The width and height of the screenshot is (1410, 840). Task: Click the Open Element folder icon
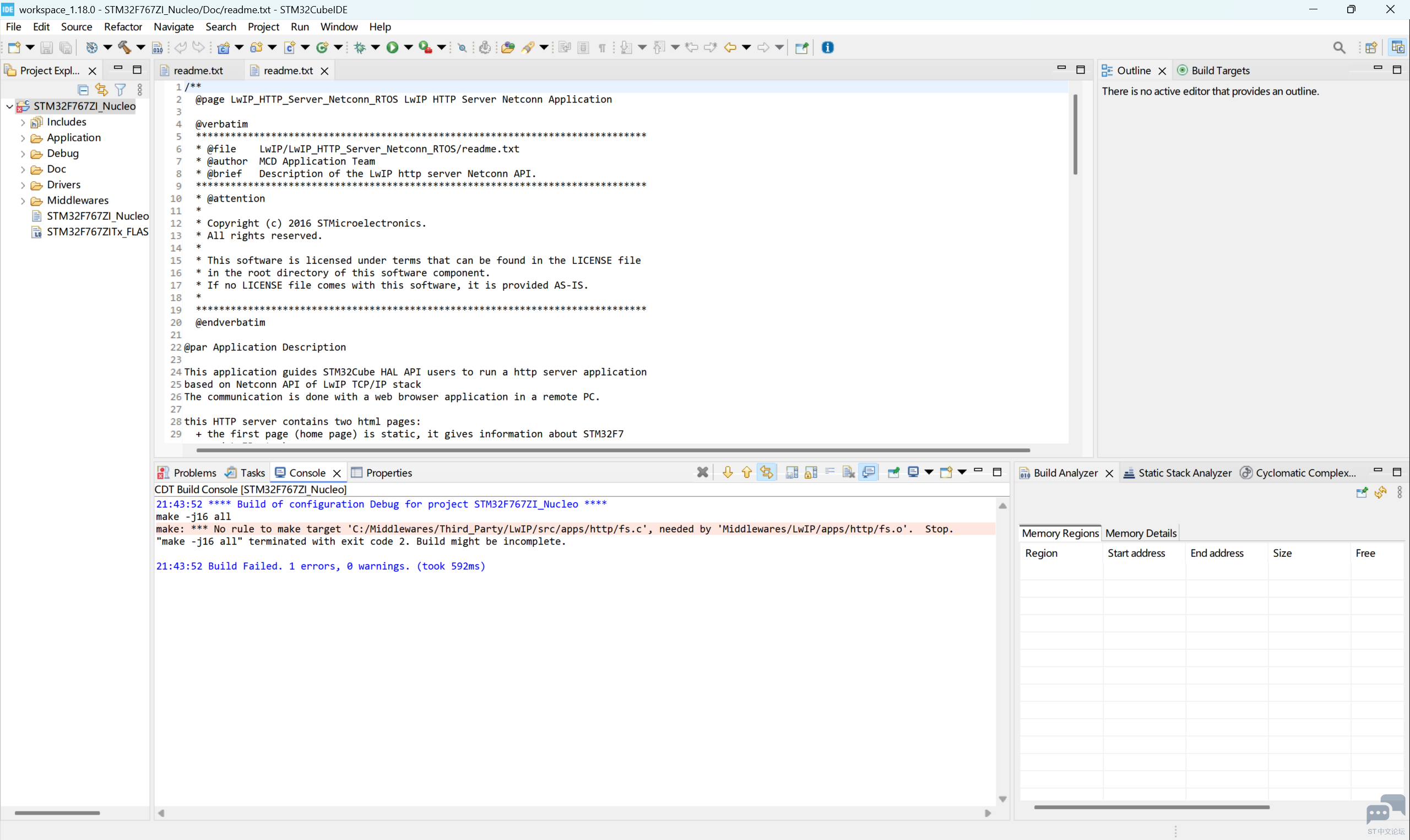point(507,47)
